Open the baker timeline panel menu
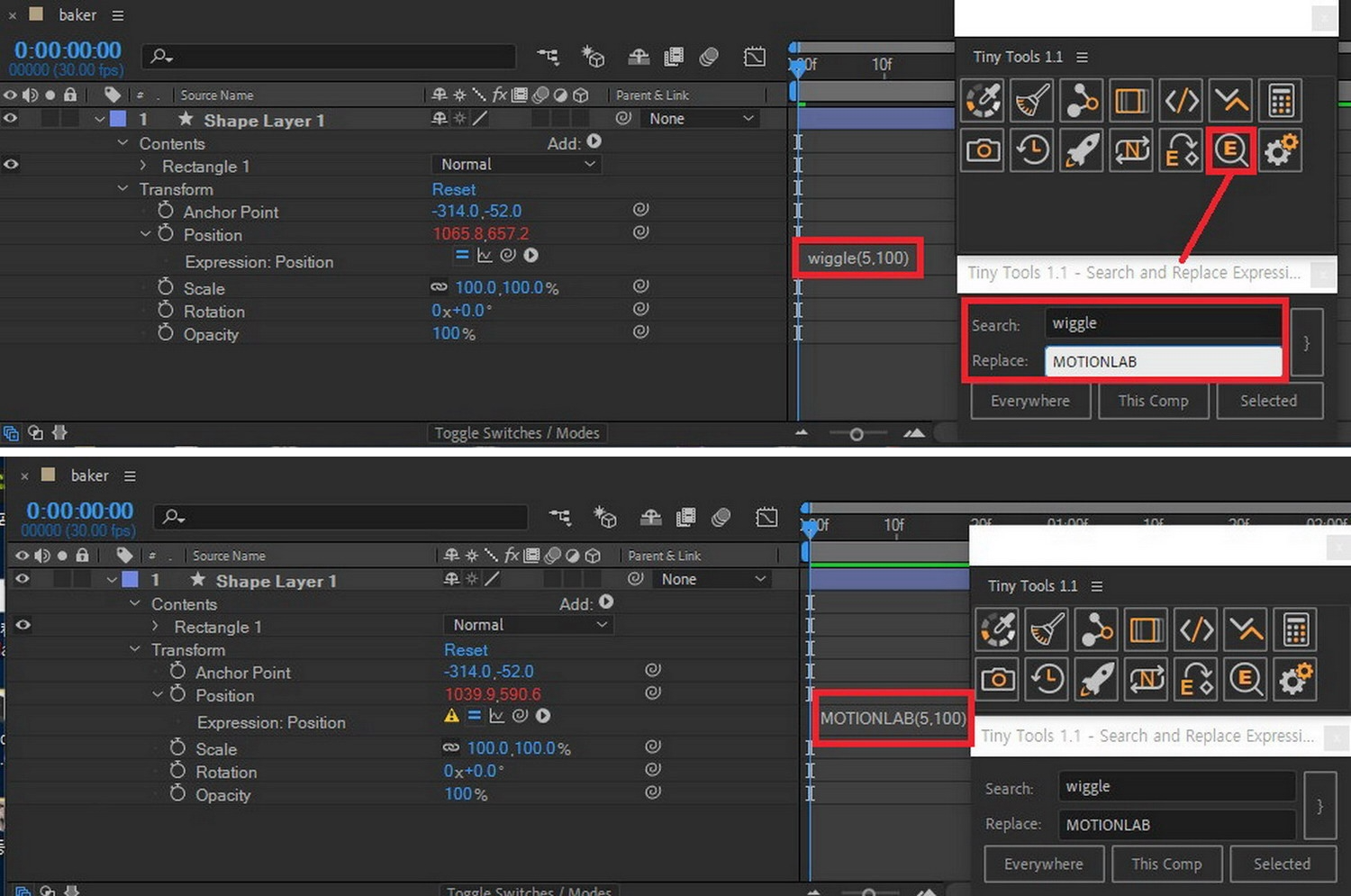Screen dimensions: 1351x896 116,14
